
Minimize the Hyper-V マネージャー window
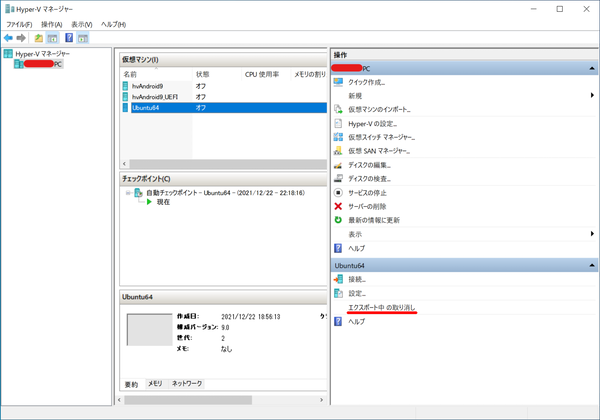pos(534,9)
